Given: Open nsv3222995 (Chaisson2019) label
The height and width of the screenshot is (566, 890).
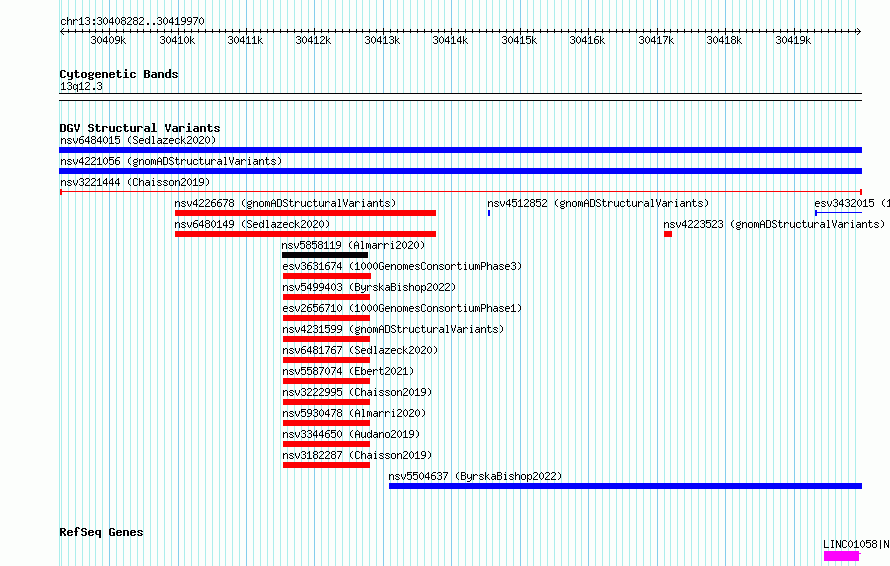Looking at the screenshot, I should 357,392.
